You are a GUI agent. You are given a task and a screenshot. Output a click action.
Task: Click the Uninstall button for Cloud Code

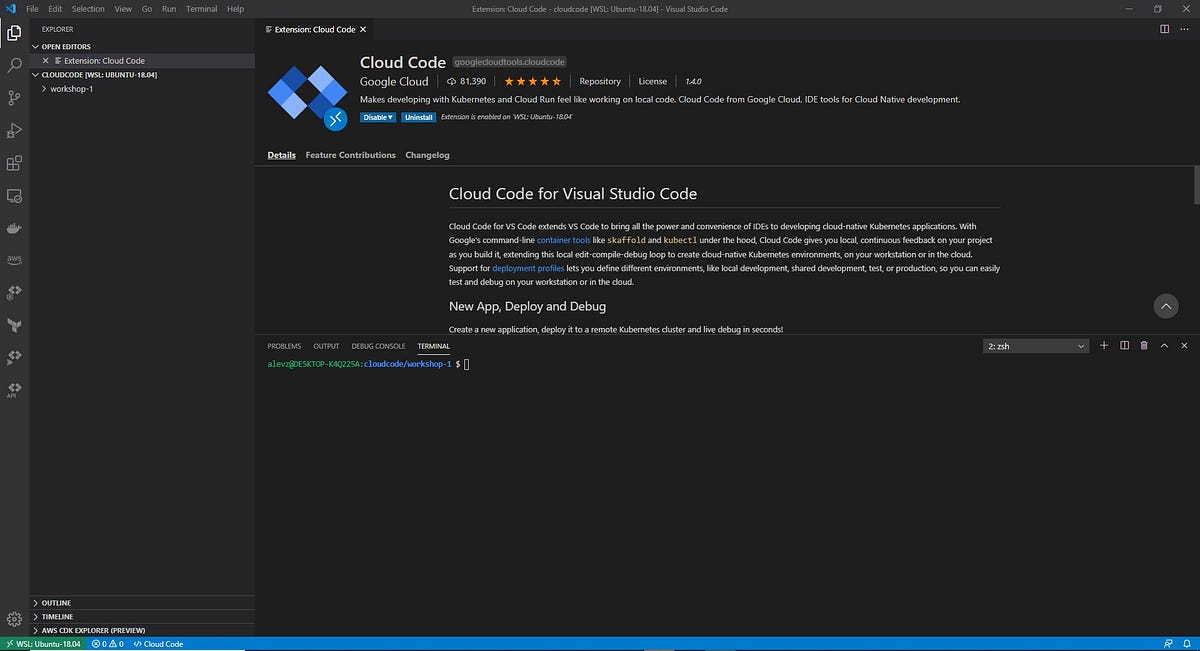pos(419,117)
